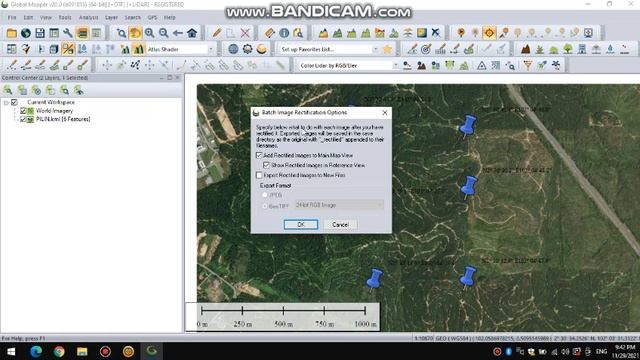Open the File menu
This screenshot has height=360, width=640.
coord(12,18)
